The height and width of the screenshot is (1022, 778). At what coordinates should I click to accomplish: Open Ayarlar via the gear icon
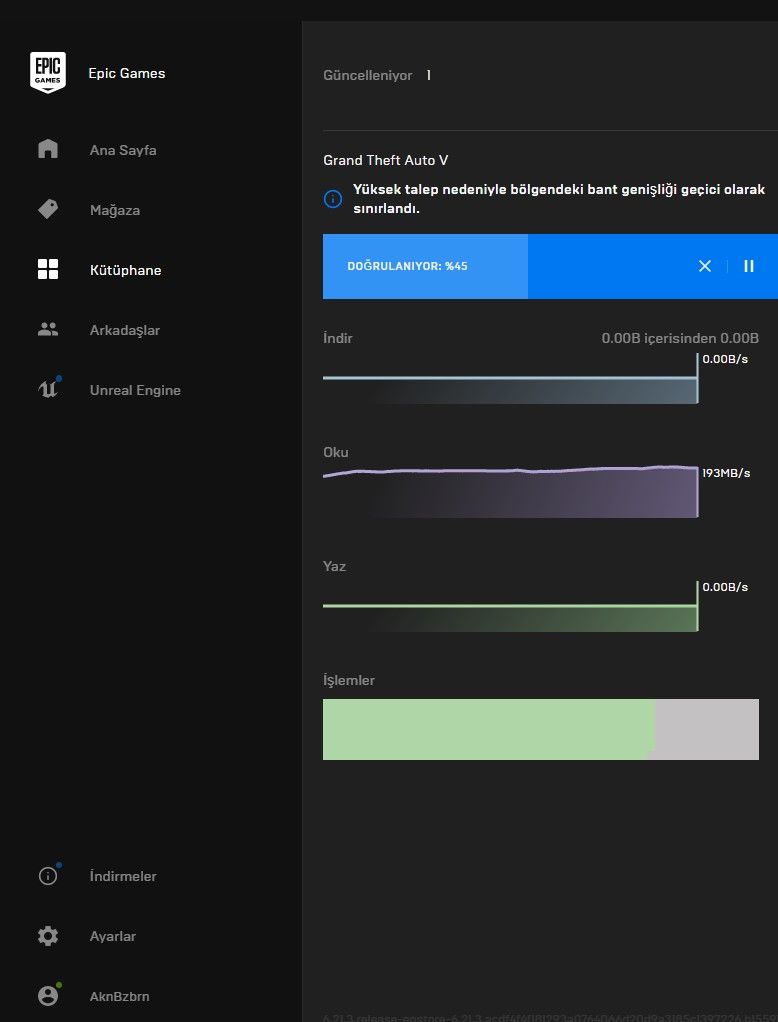tap(48, 936)
